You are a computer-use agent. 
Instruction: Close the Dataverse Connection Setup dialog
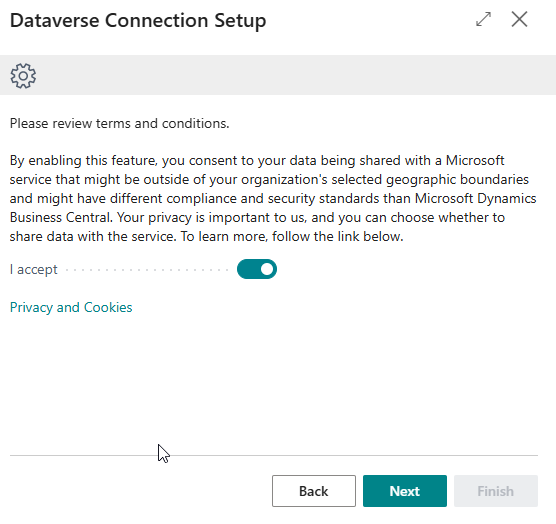[x=519, y=19]
